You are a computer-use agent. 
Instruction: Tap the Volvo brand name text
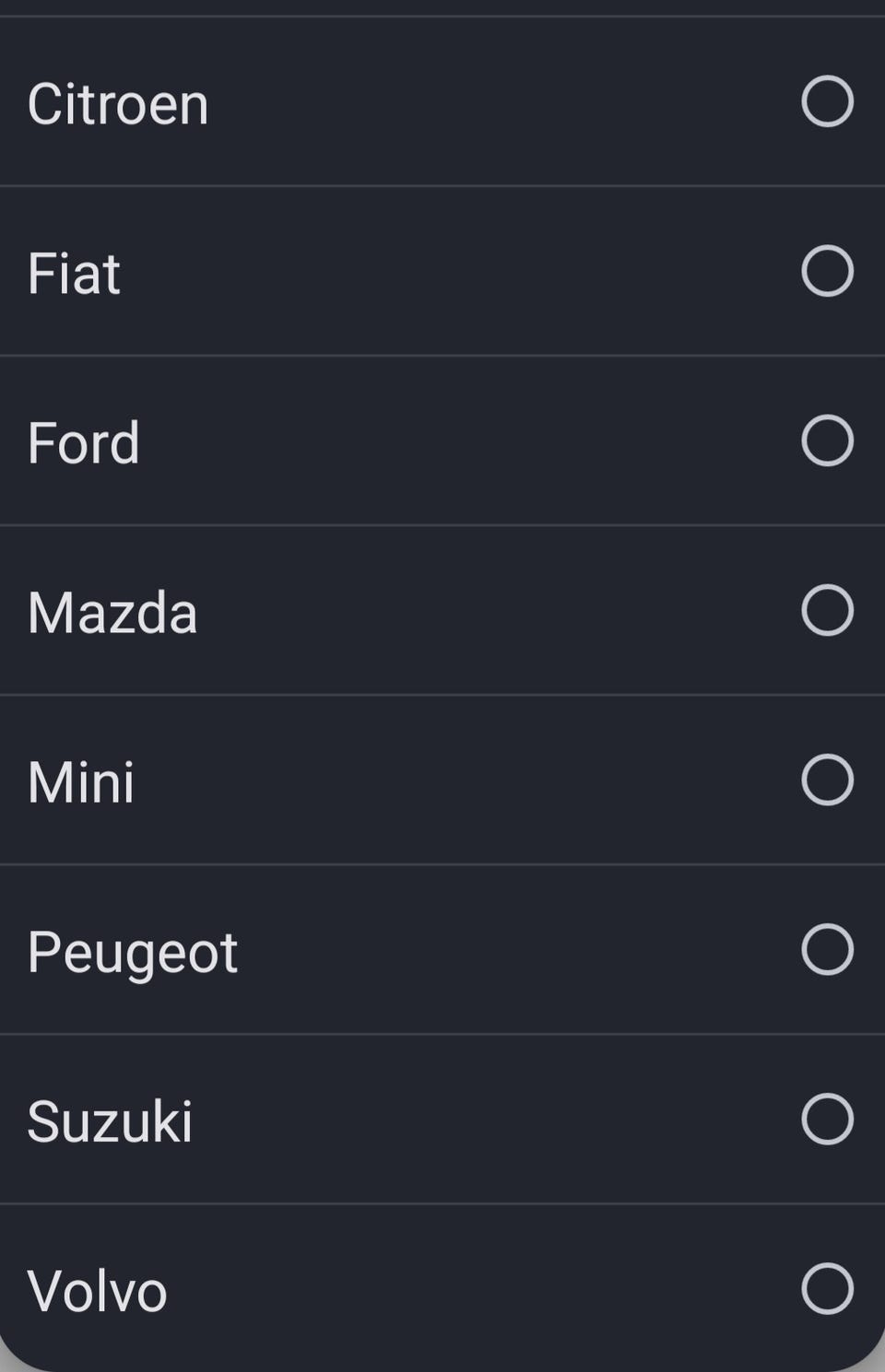tap(97, 1291)
